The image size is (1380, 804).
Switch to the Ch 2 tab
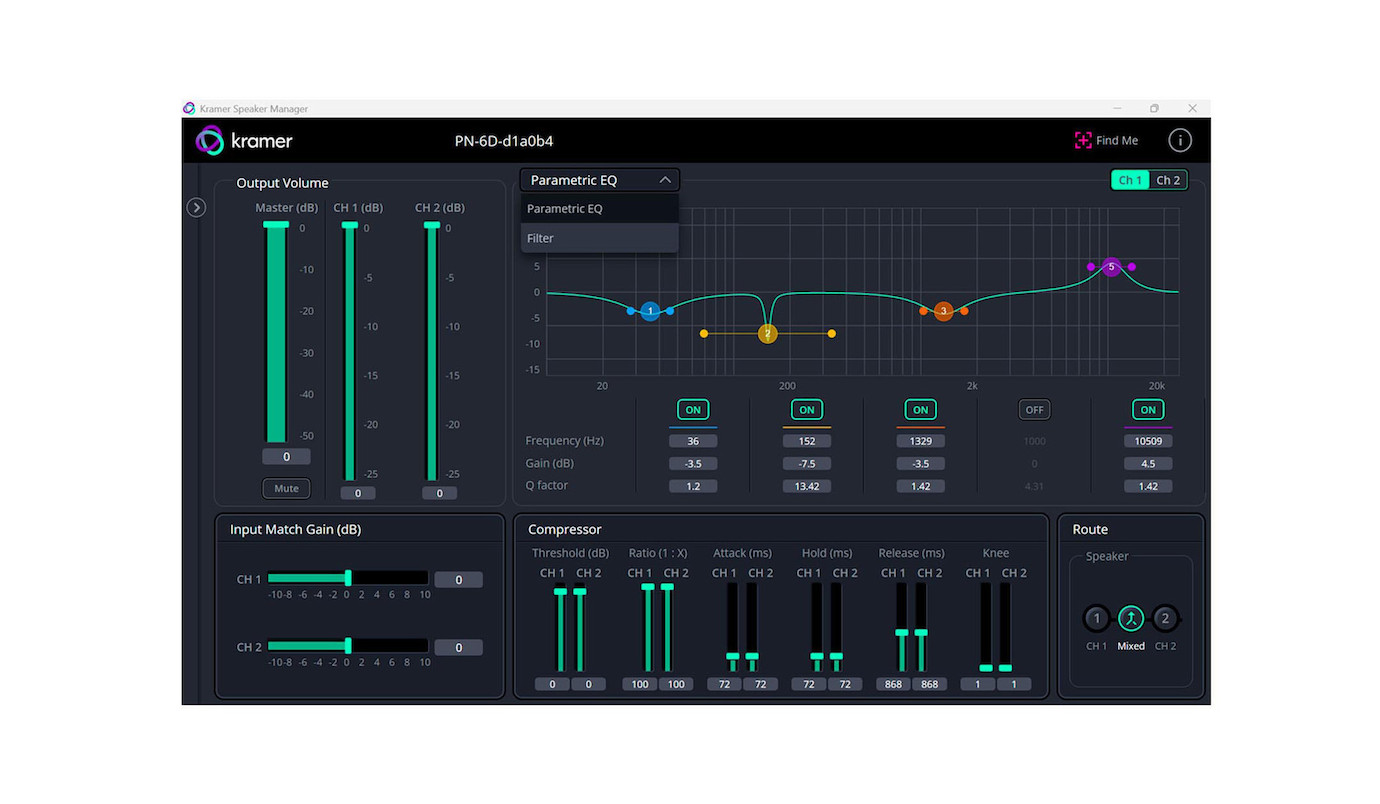1168,180
